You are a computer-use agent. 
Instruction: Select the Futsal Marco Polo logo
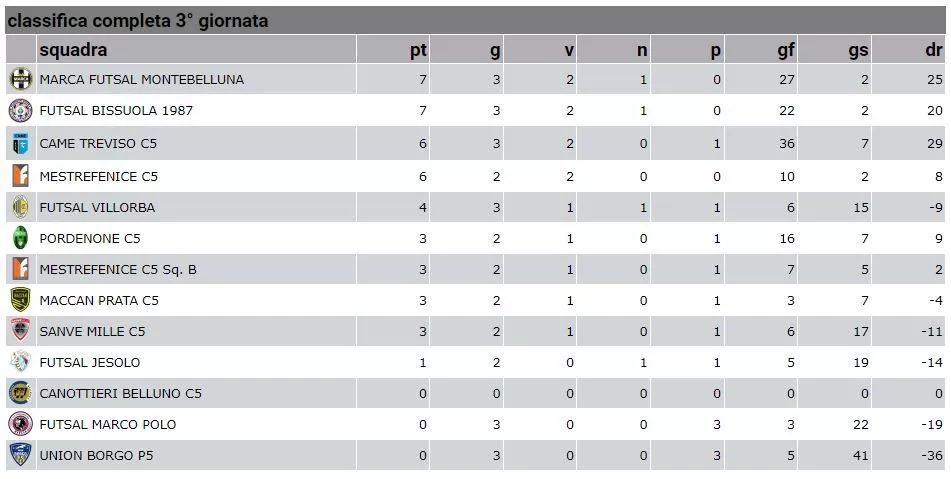pyautogui.click(x=21, y=424)
